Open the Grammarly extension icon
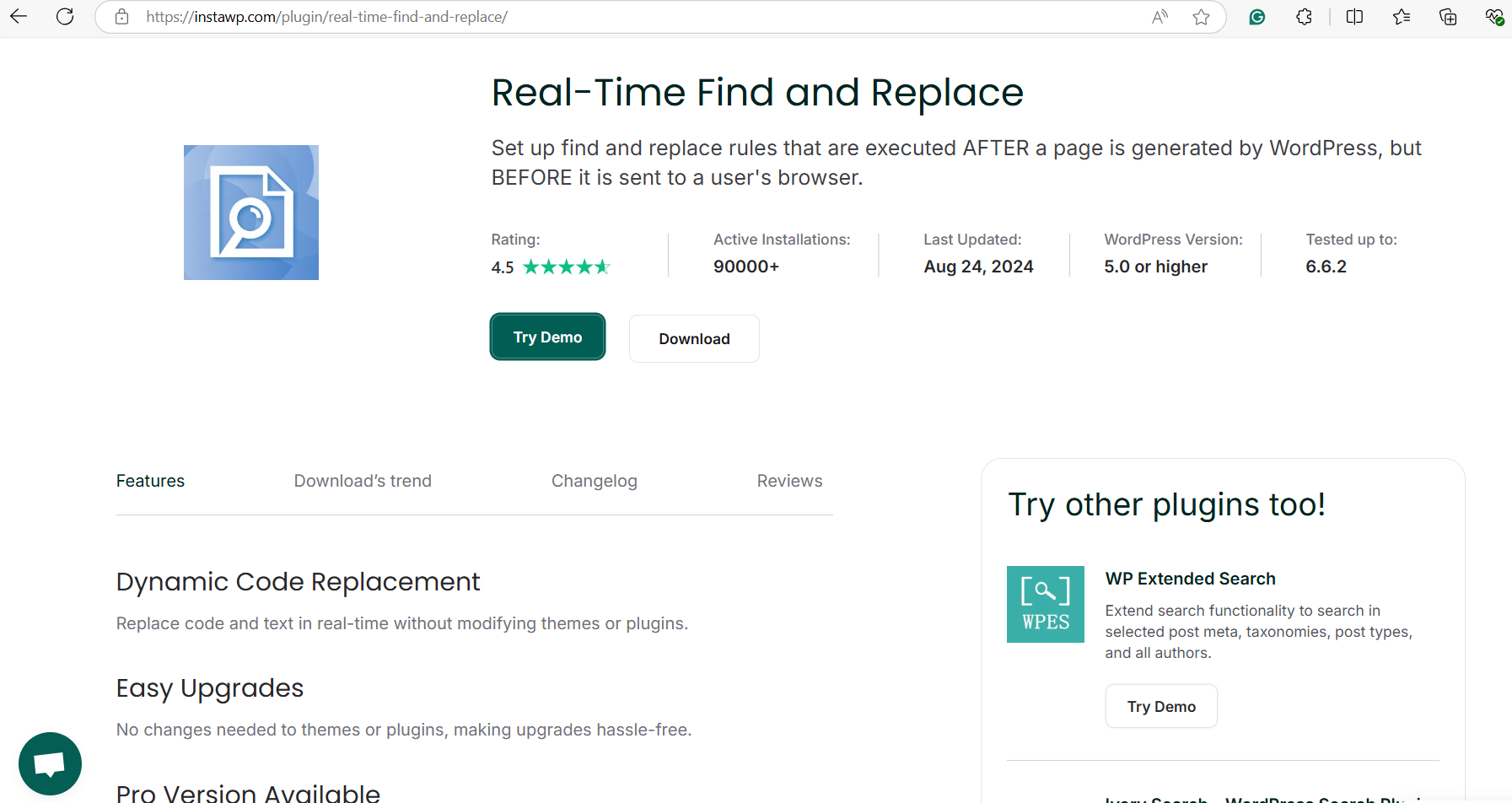 [1257, 16]
